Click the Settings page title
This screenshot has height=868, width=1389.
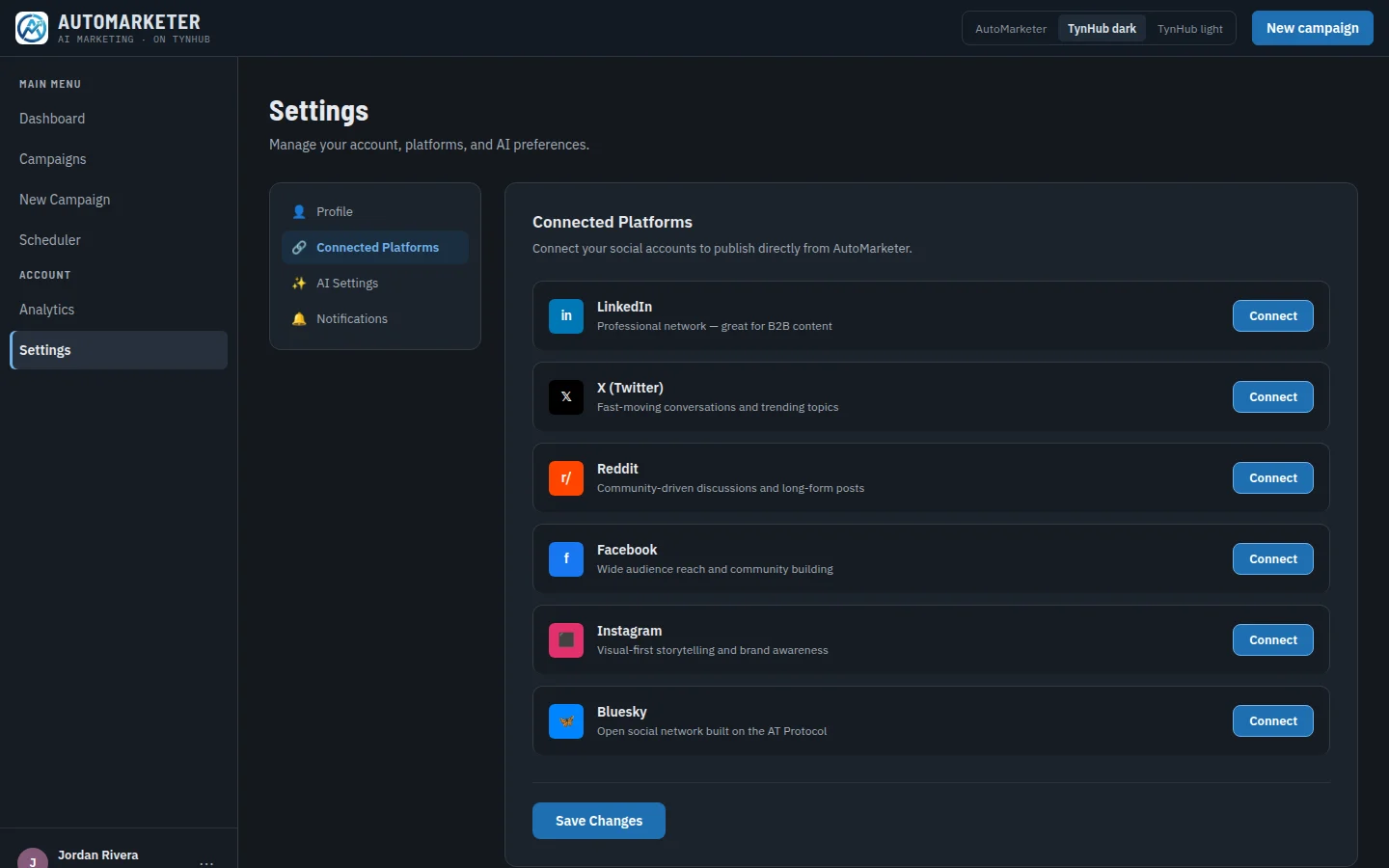[318, 111]
